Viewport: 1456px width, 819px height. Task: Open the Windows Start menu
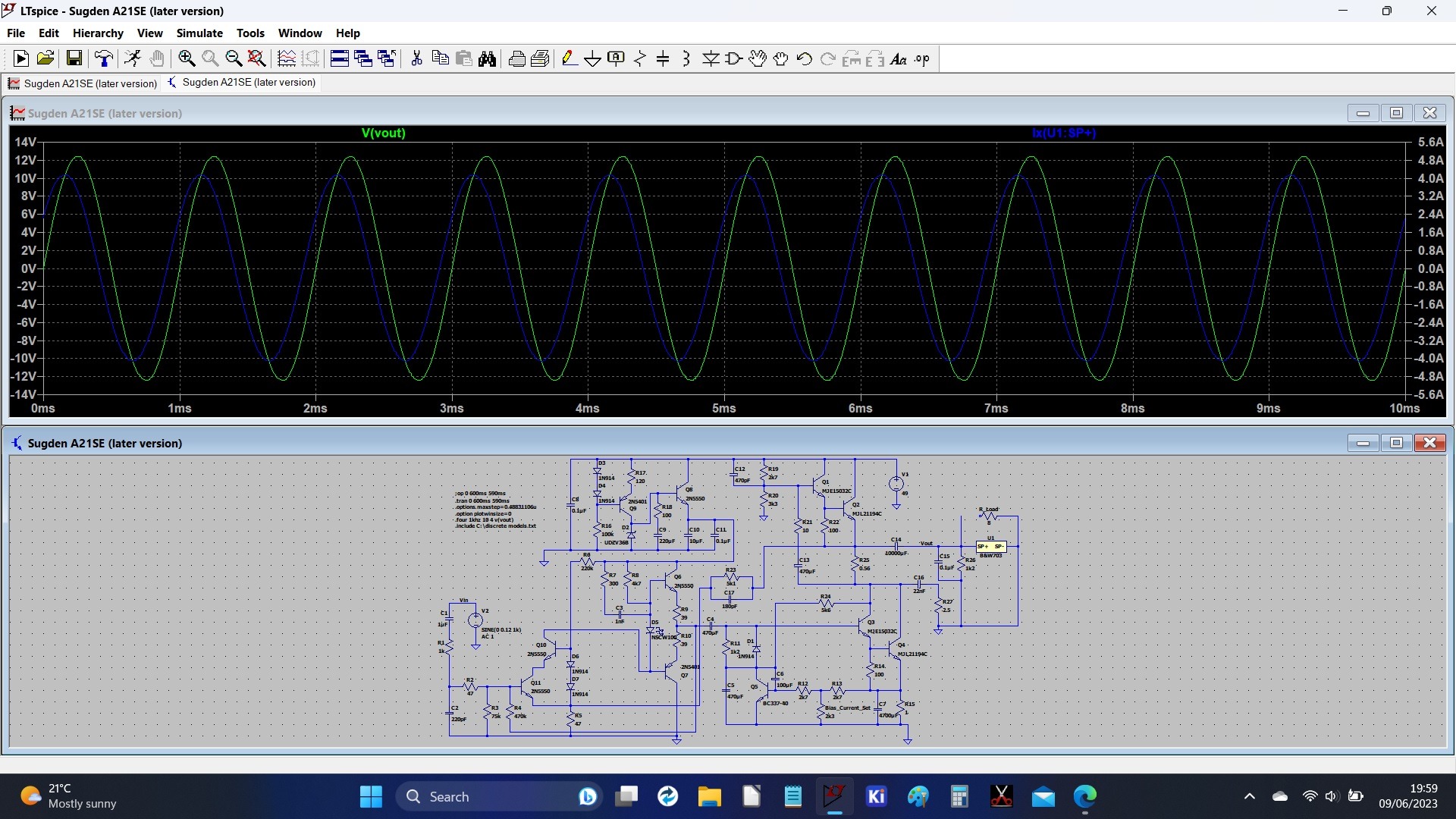[371, 796]
